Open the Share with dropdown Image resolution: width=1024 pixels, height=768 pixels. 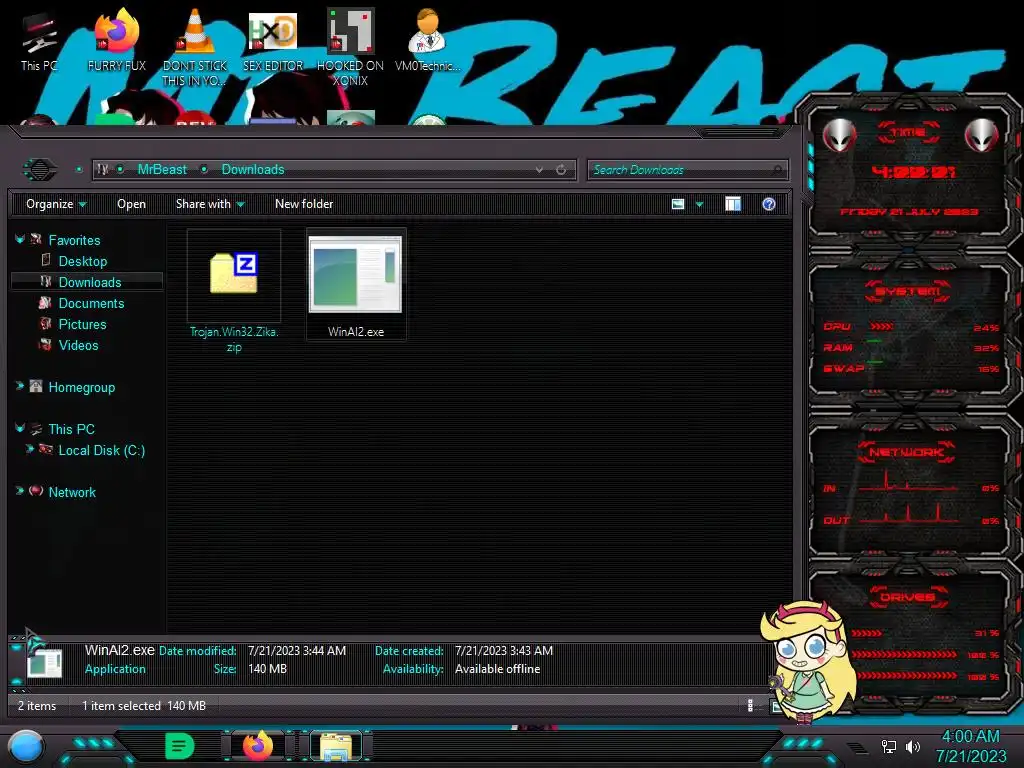click(x=210, y=204)
